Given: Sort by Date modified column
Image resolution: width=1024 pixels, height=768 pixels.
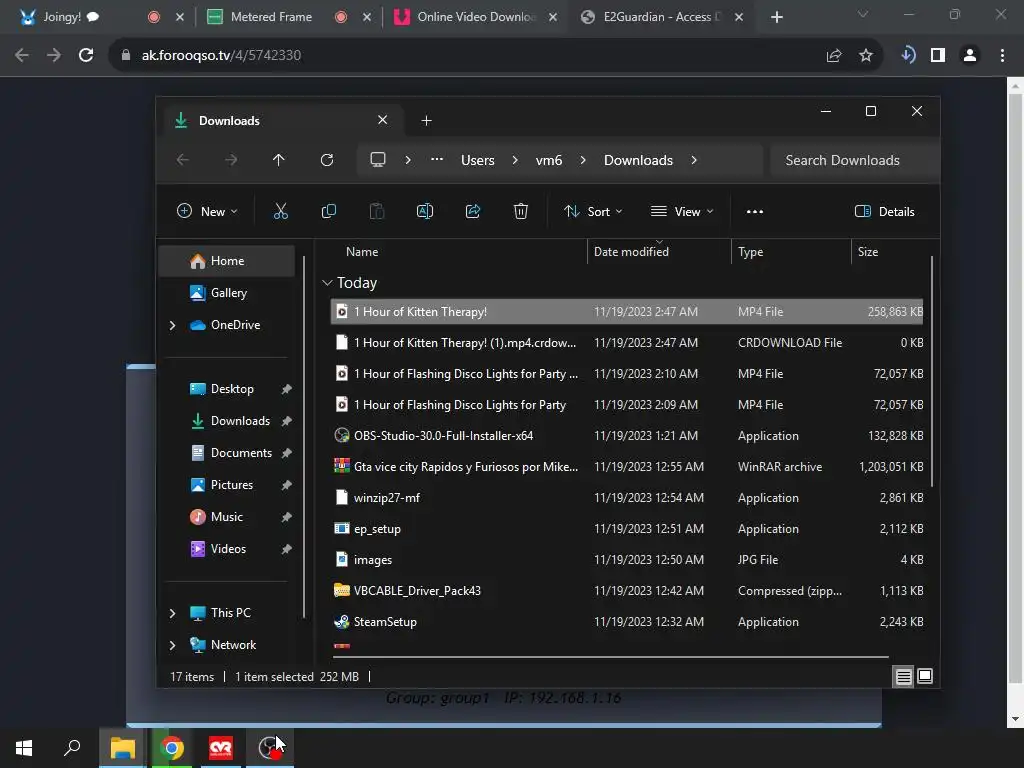Looking at the screenshot, I should point(631,251).
